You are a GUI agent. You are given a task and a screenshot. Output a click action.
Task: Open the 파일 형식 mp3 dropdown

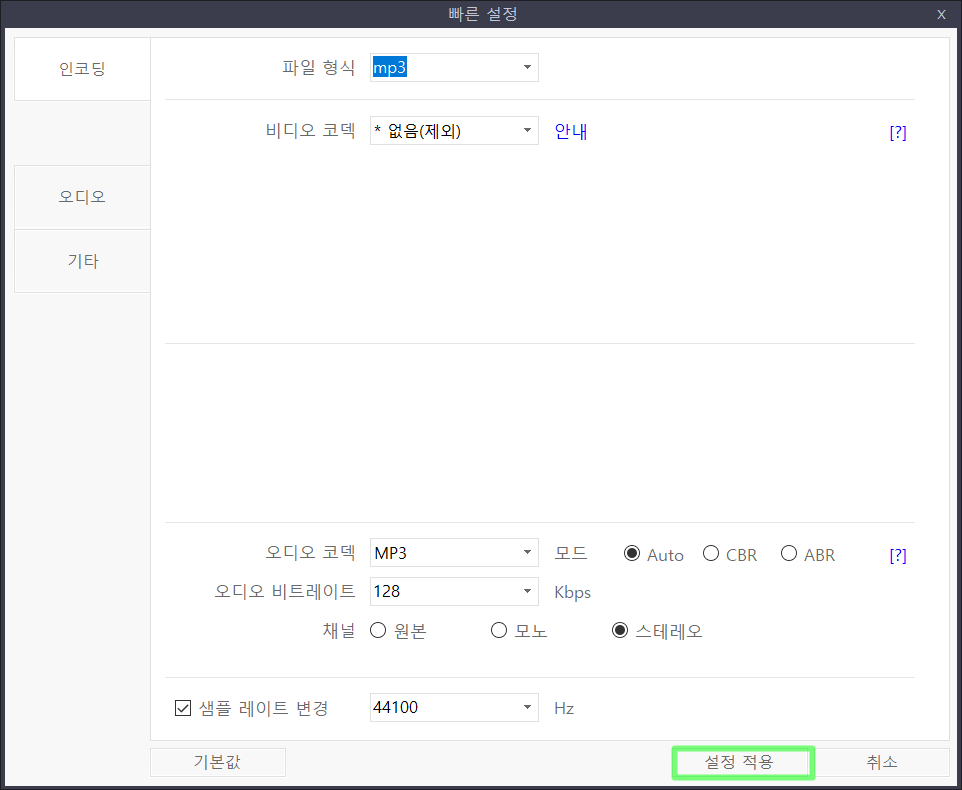pos(527,67)
